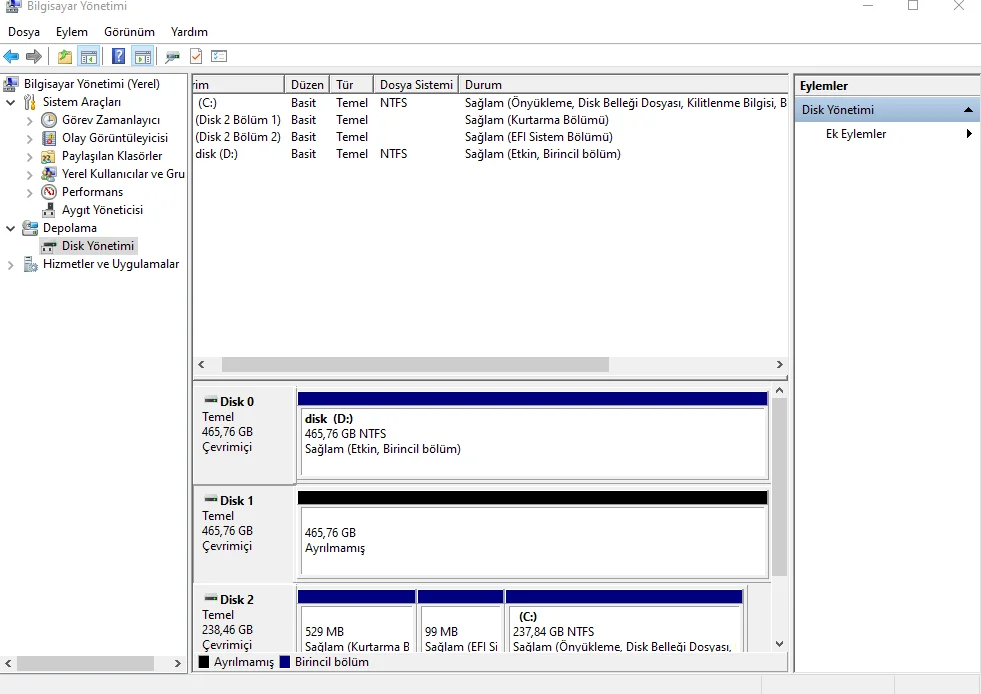Open the Help question mark icon

coord(118,56)
